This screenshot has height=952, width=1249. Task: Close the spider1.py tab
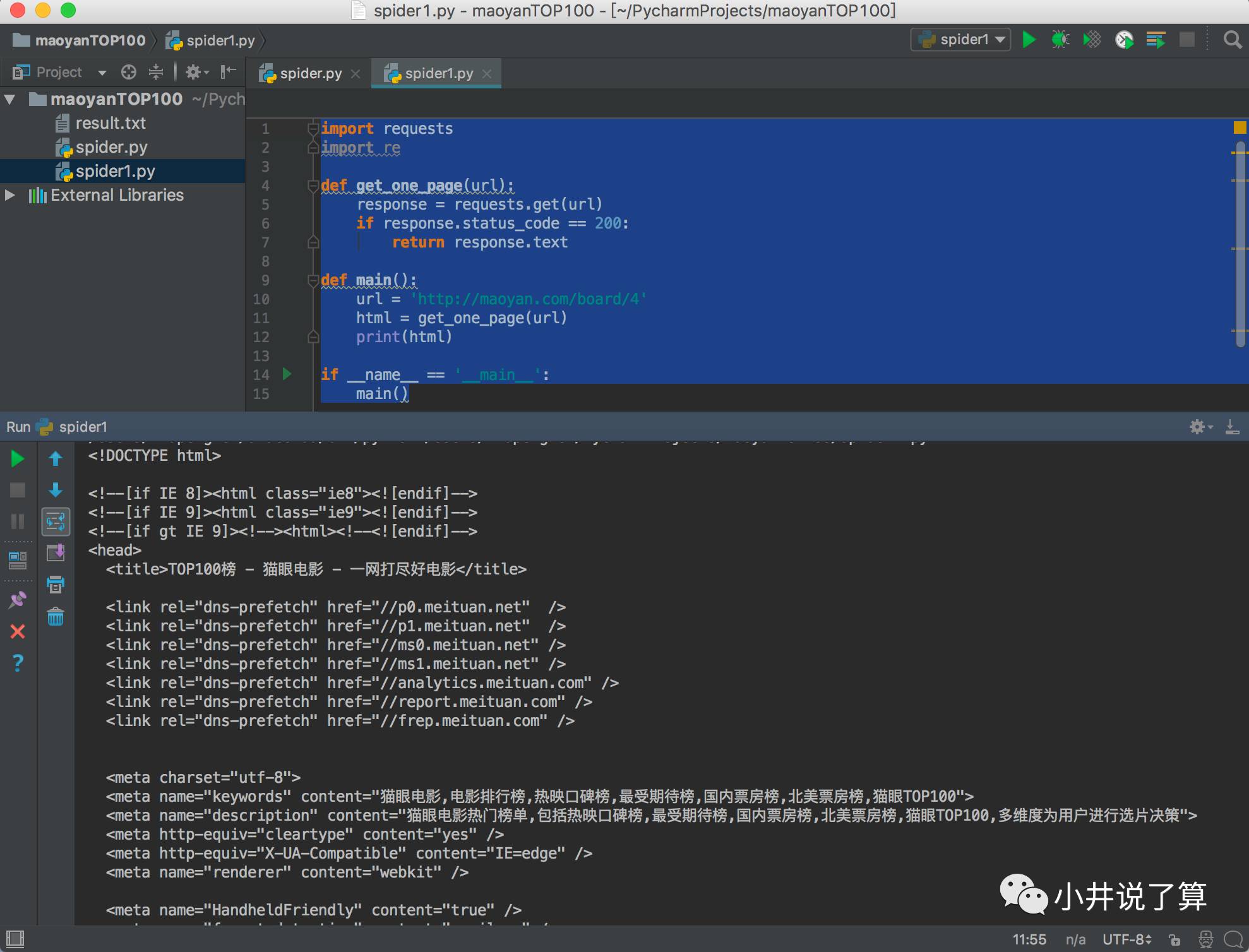pyautogui.click(x=487, y=74)
